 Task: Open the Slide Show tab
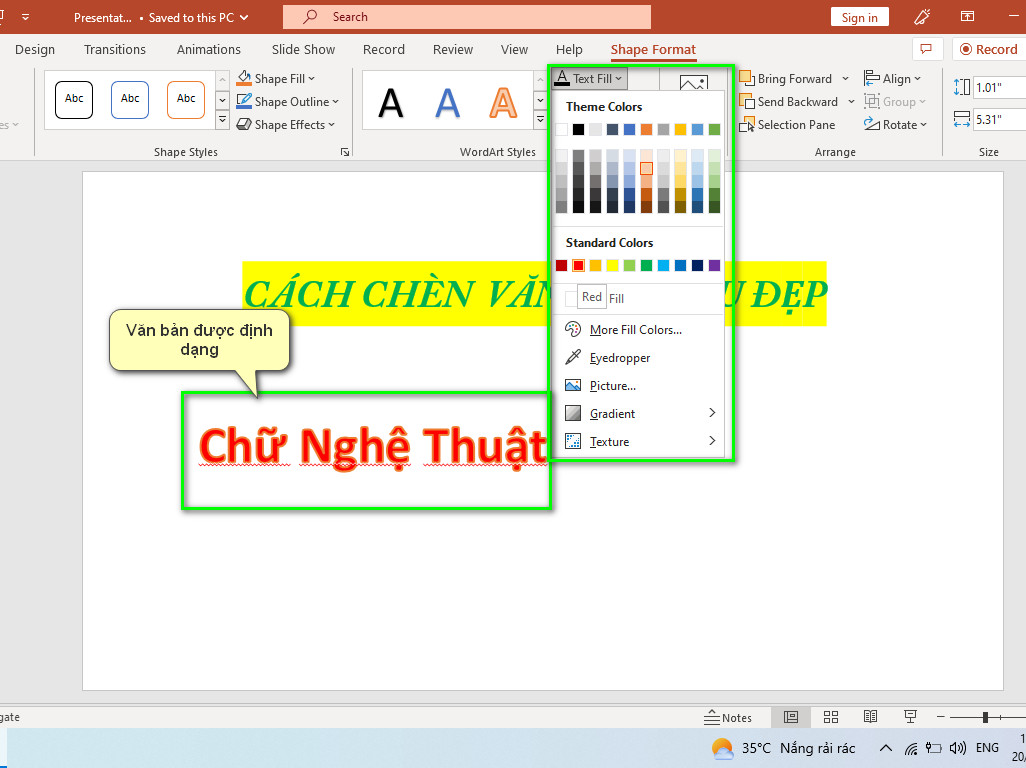tap(303, 49)
